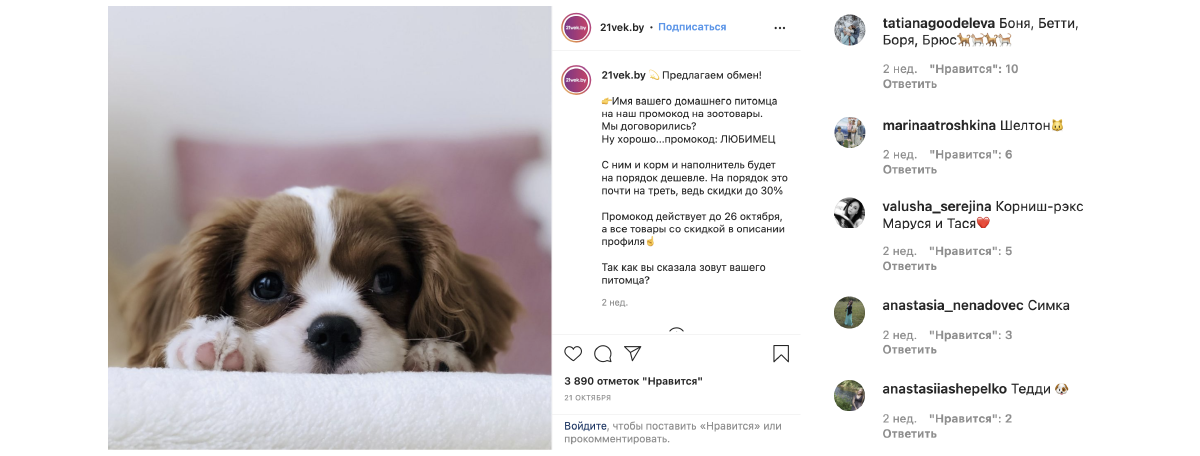Open comment bubble icon under post
The height and width of the screenshot is (456, 1200).
(x=603, y=354)
